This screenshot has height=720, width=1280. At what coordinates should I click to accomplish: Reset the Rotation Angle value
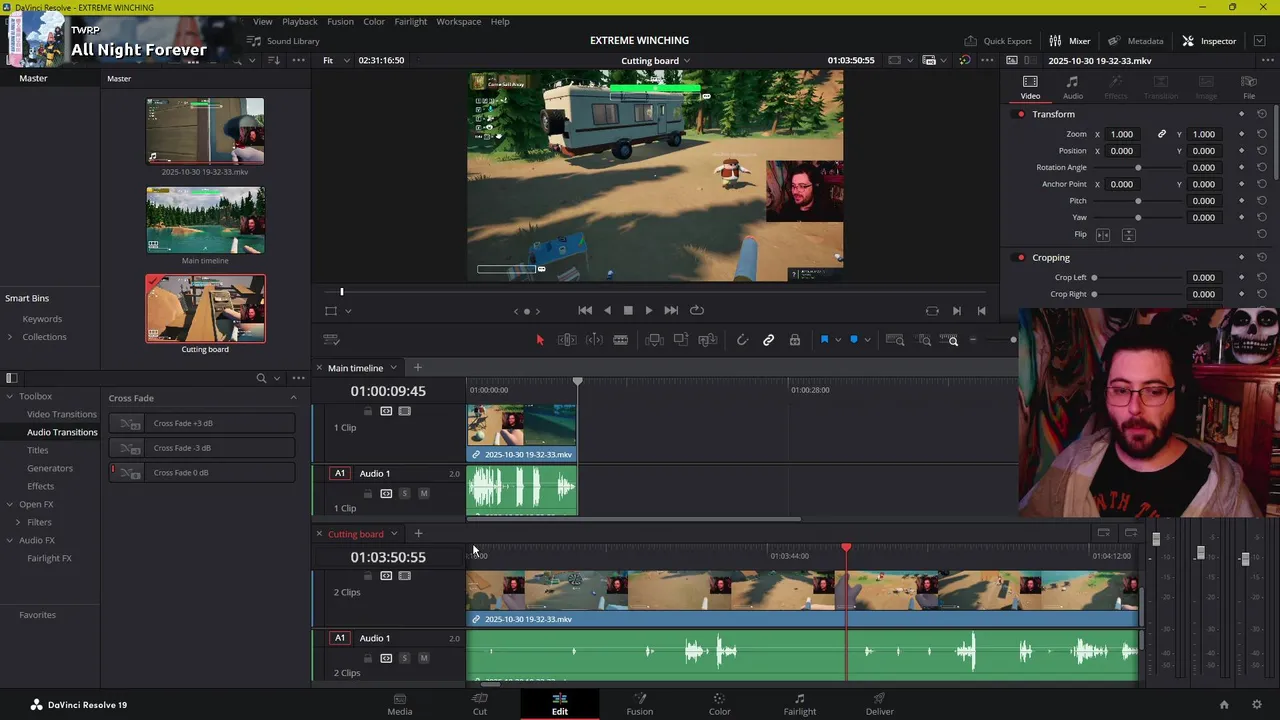pyautogui.click(x=1261, y=167)
